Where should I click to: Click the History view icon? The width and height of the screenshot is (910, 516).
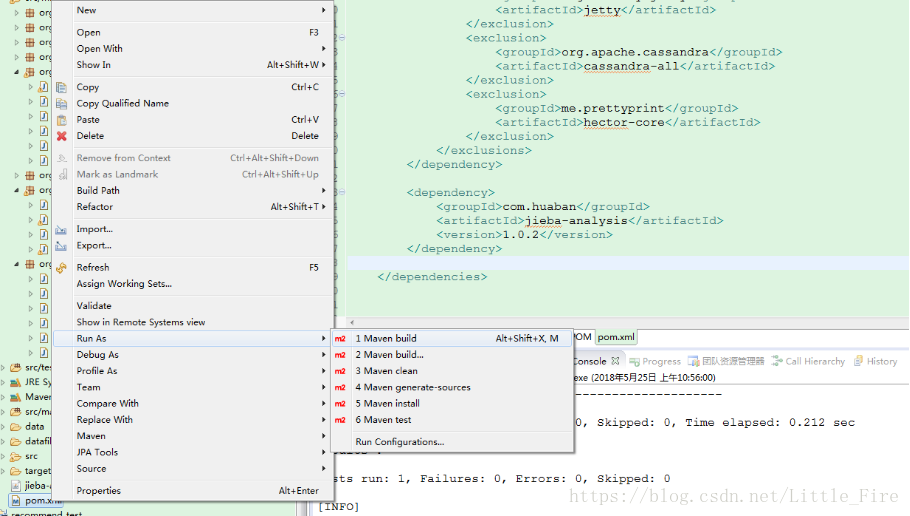coord(858,361)
